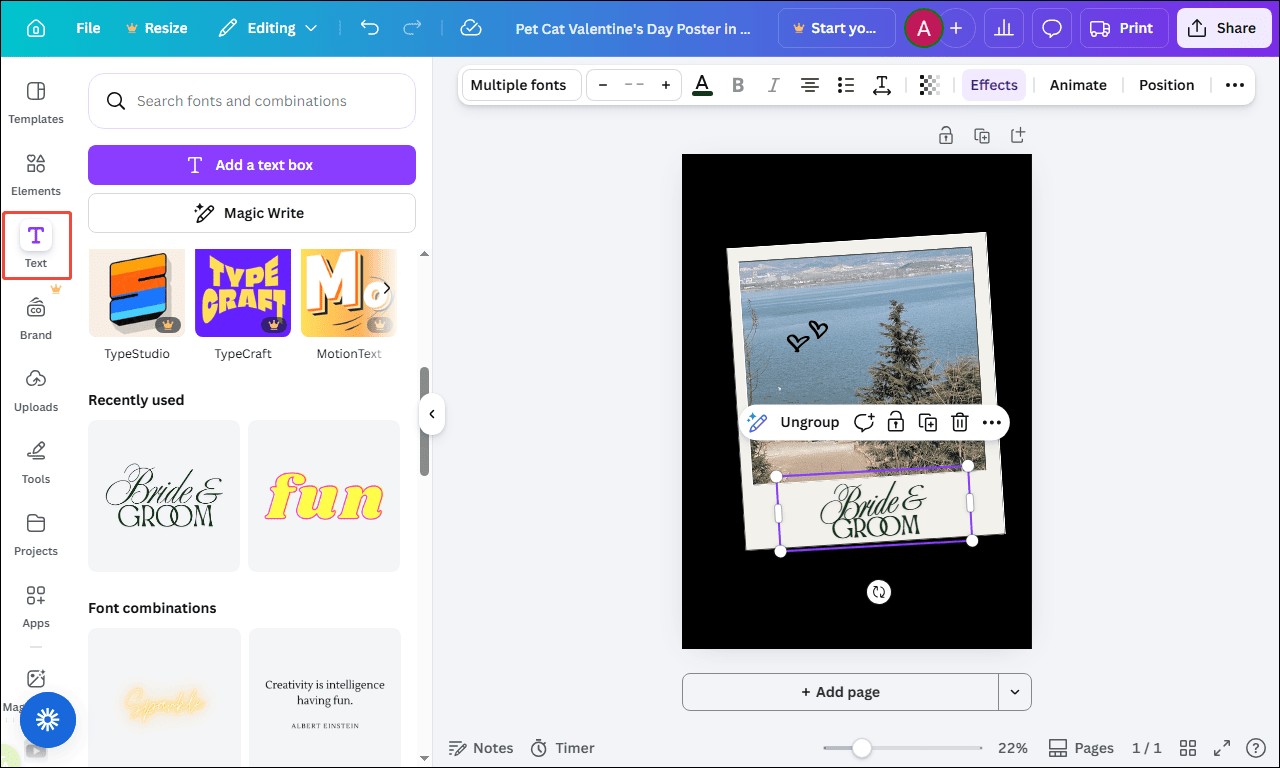
Task: Open the text color picker
Action: click(x=702, y=85)
